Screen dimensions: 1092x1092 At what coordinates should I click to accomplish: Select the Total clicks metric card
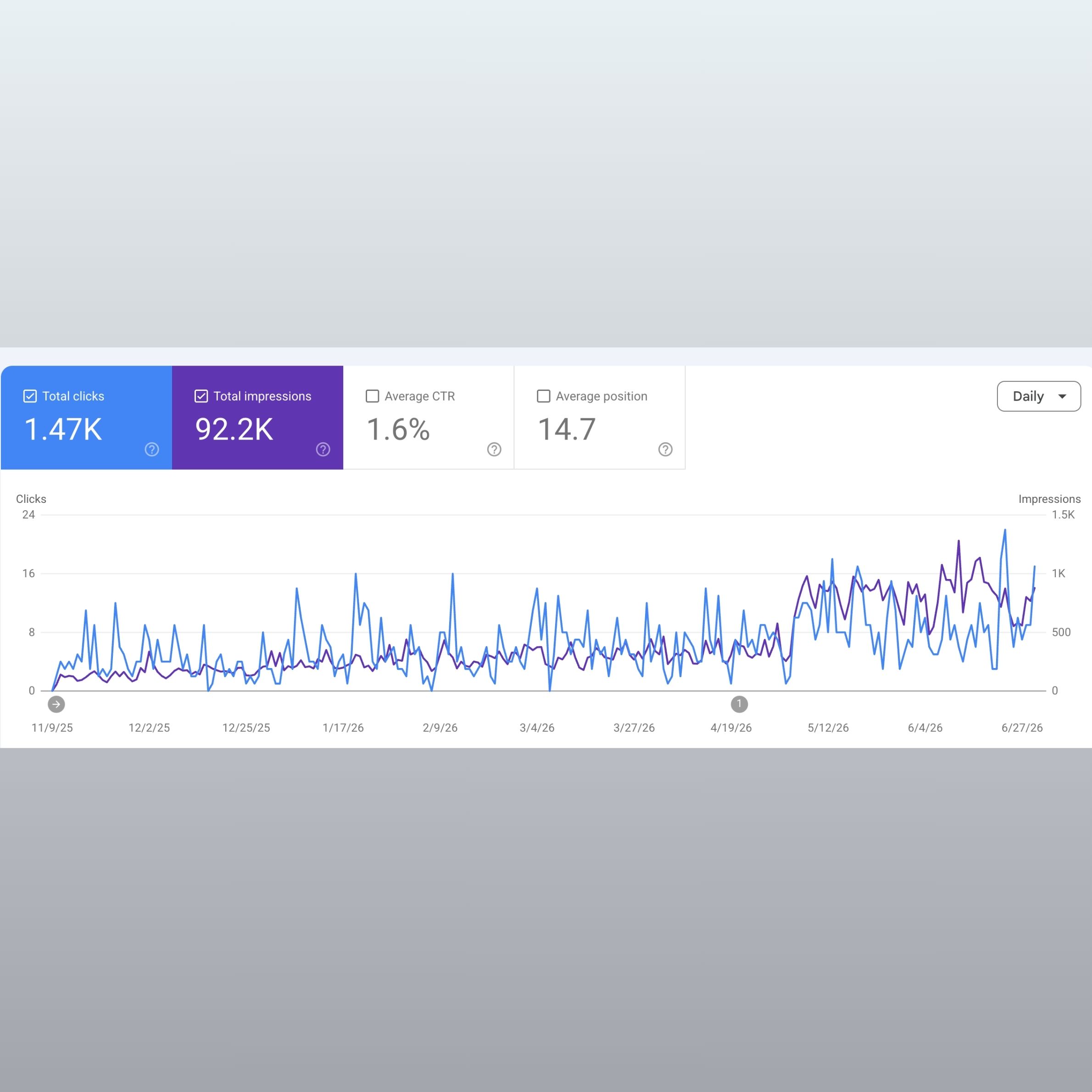click(86, 417)
